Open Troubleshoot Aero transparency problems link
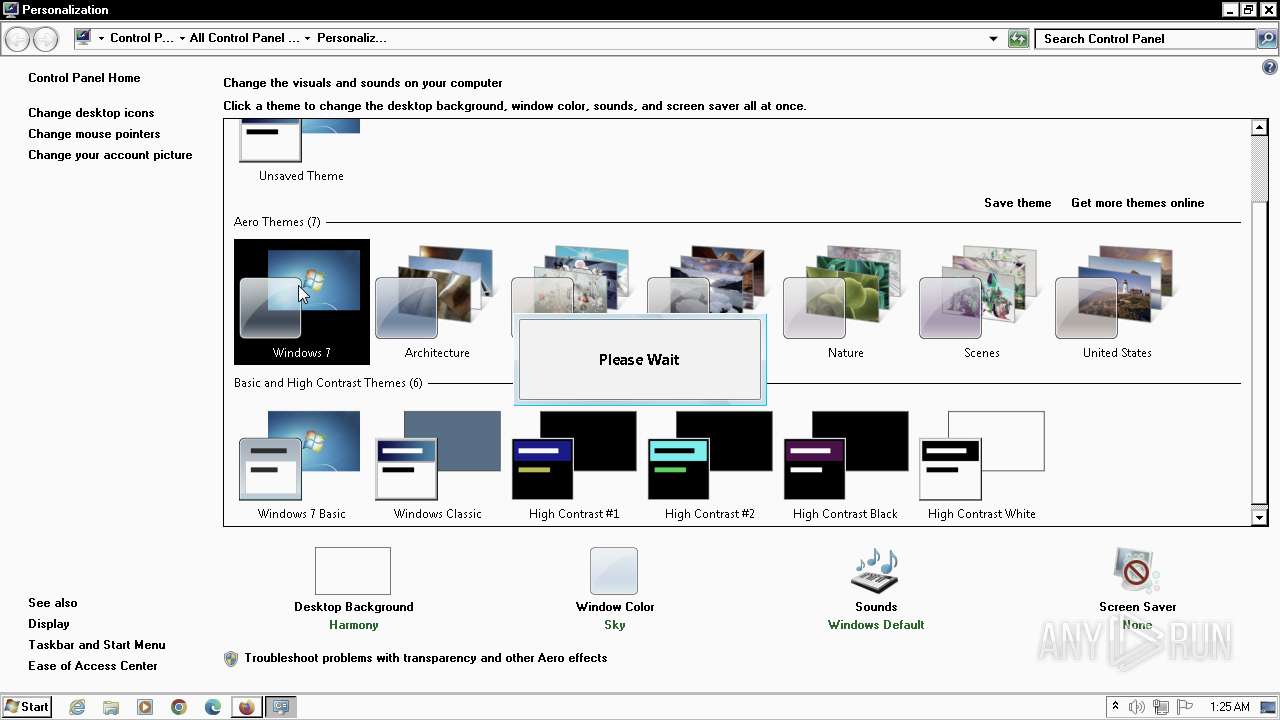The height and width of the screenshot is (720, 1280). click(x=426, y=658)
